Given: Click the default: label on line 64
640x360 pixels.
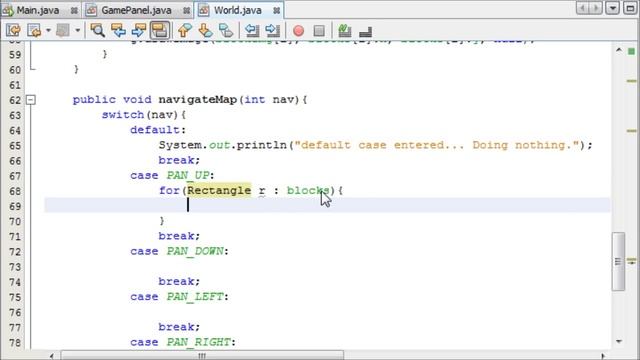Looking at the screenshot, I should click(x=158, y=130).
